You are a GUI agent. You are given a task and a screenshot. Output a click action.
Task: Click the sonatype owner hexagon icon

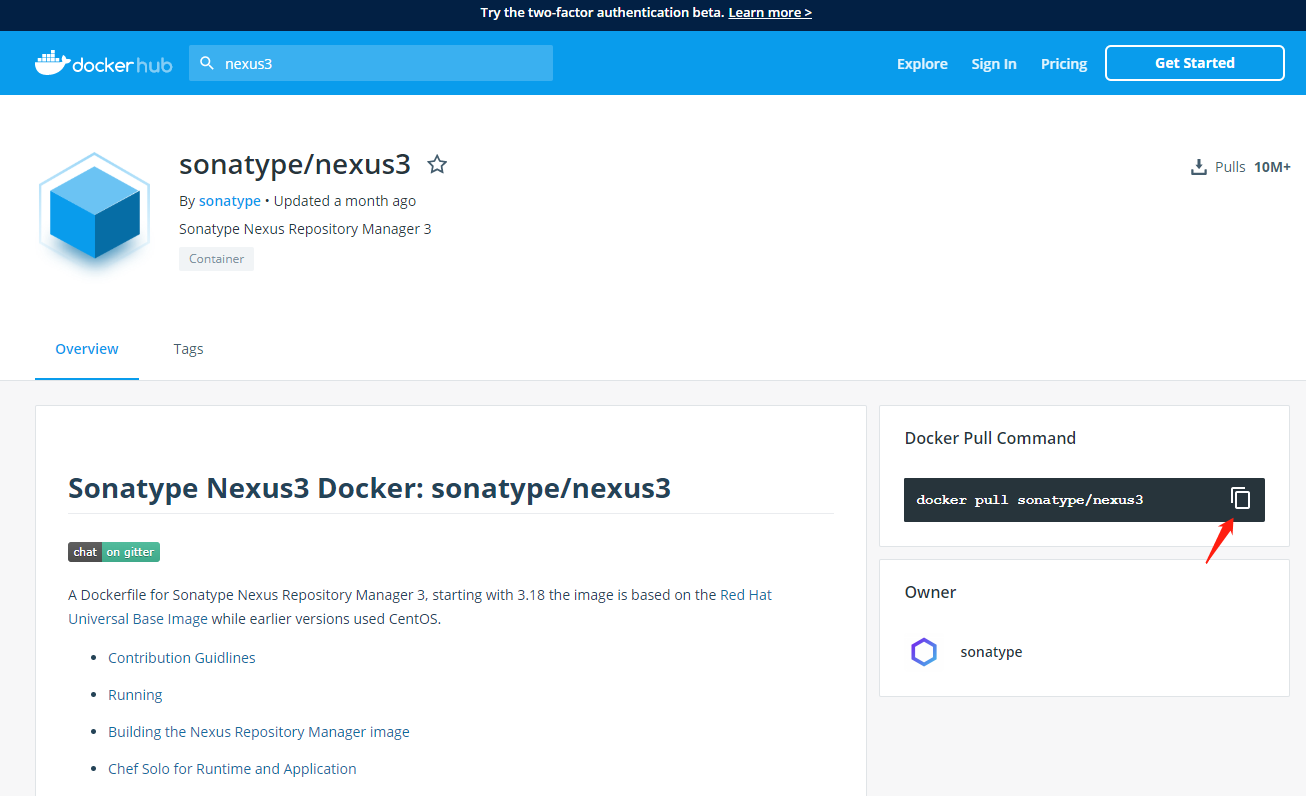click(923, 652)
